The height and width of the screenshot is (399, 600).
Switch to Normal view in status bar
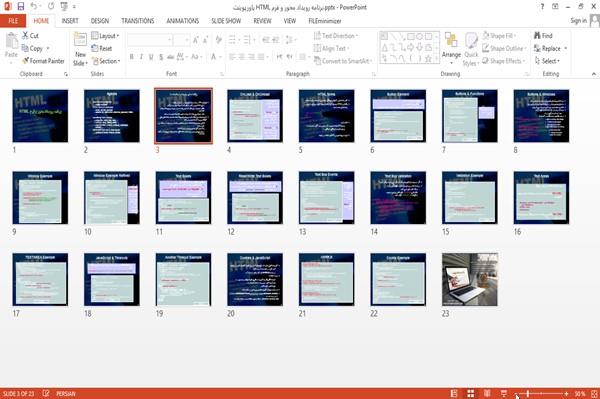pyautogui.click(x=454, y=393)
